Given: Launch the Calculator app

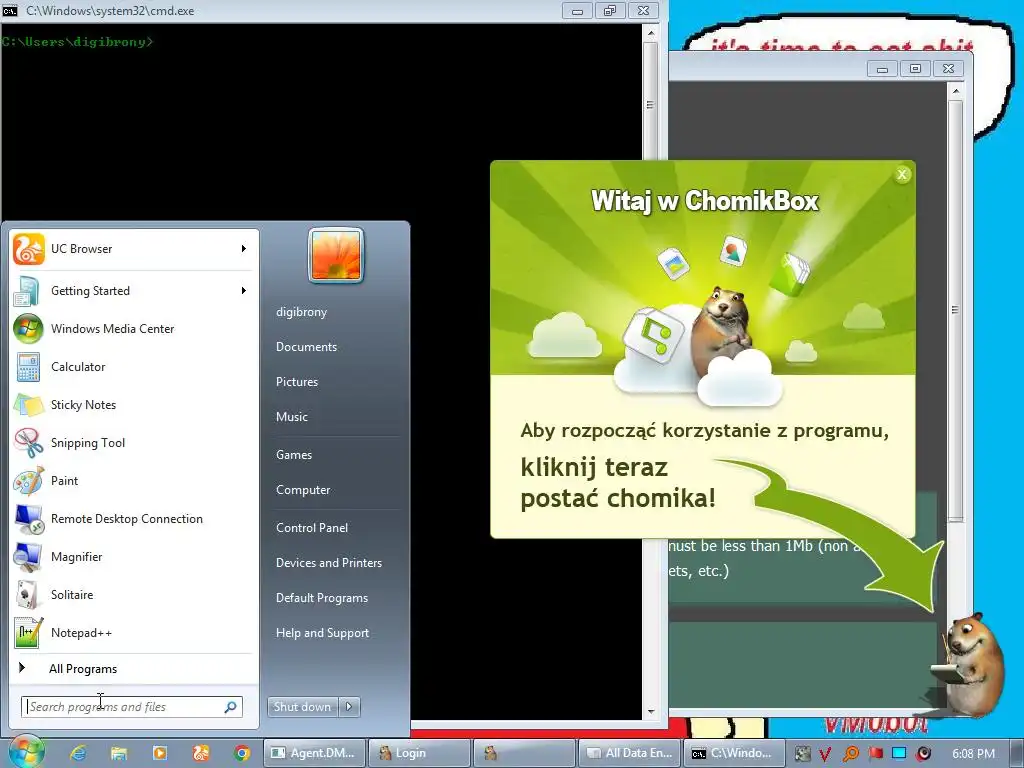Looking at the screenshot, I should point(133,366).
